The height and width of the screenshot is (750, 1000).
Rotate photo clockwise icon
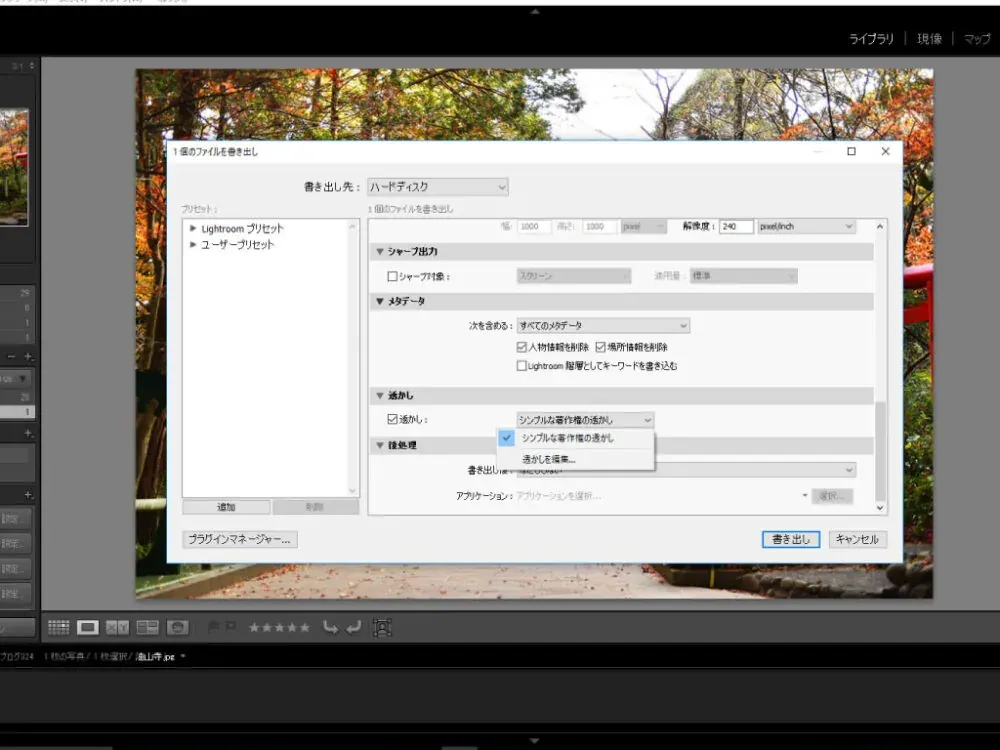353,628
